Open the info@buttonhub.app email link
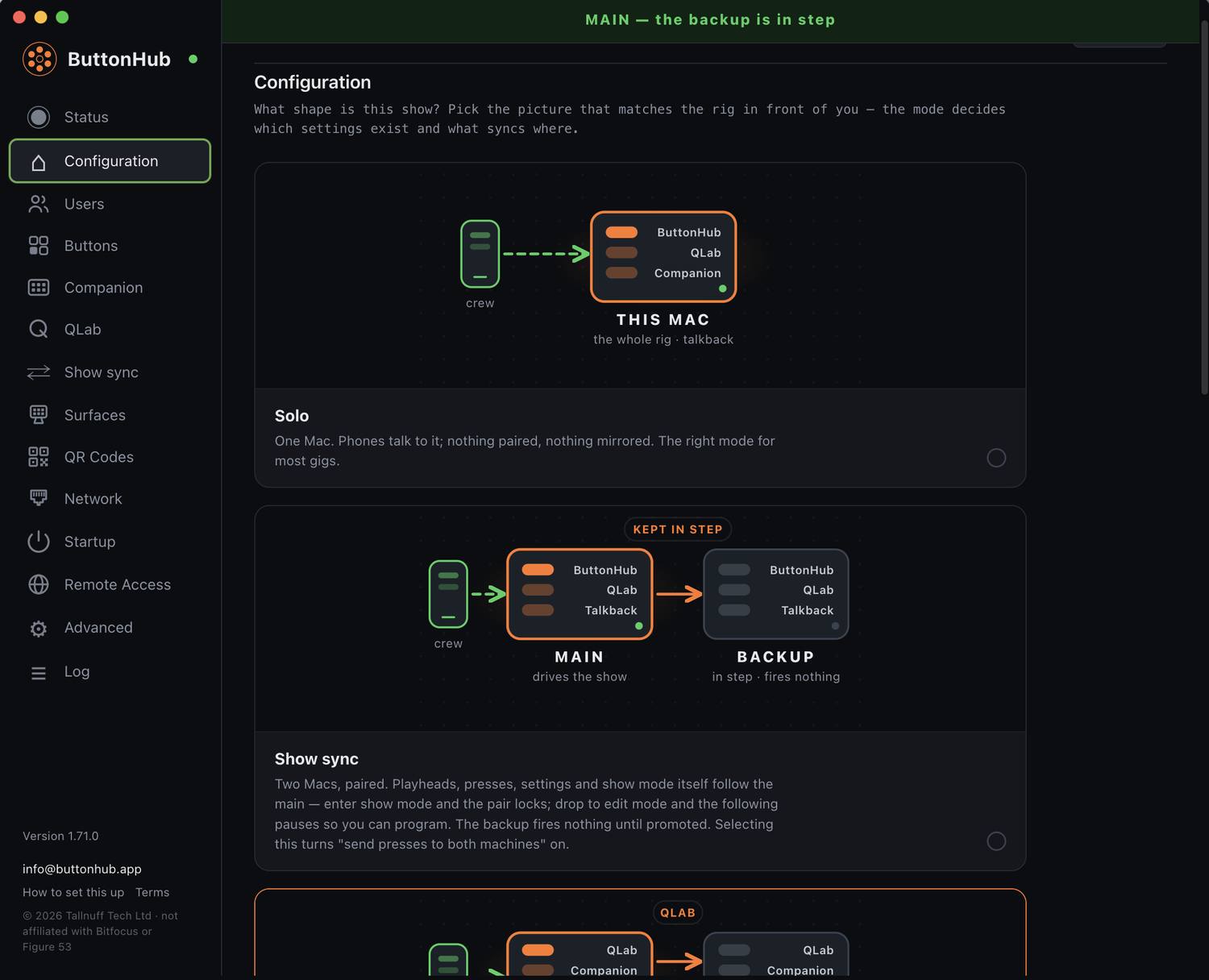1209x980 pixels. (x=82, y=869)
